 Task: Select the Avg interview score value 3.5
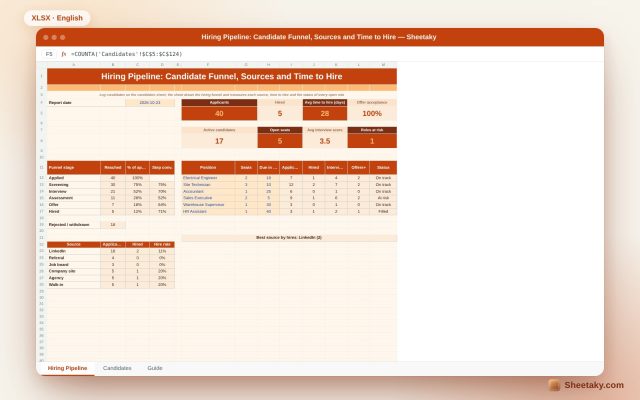pos(325,141)
